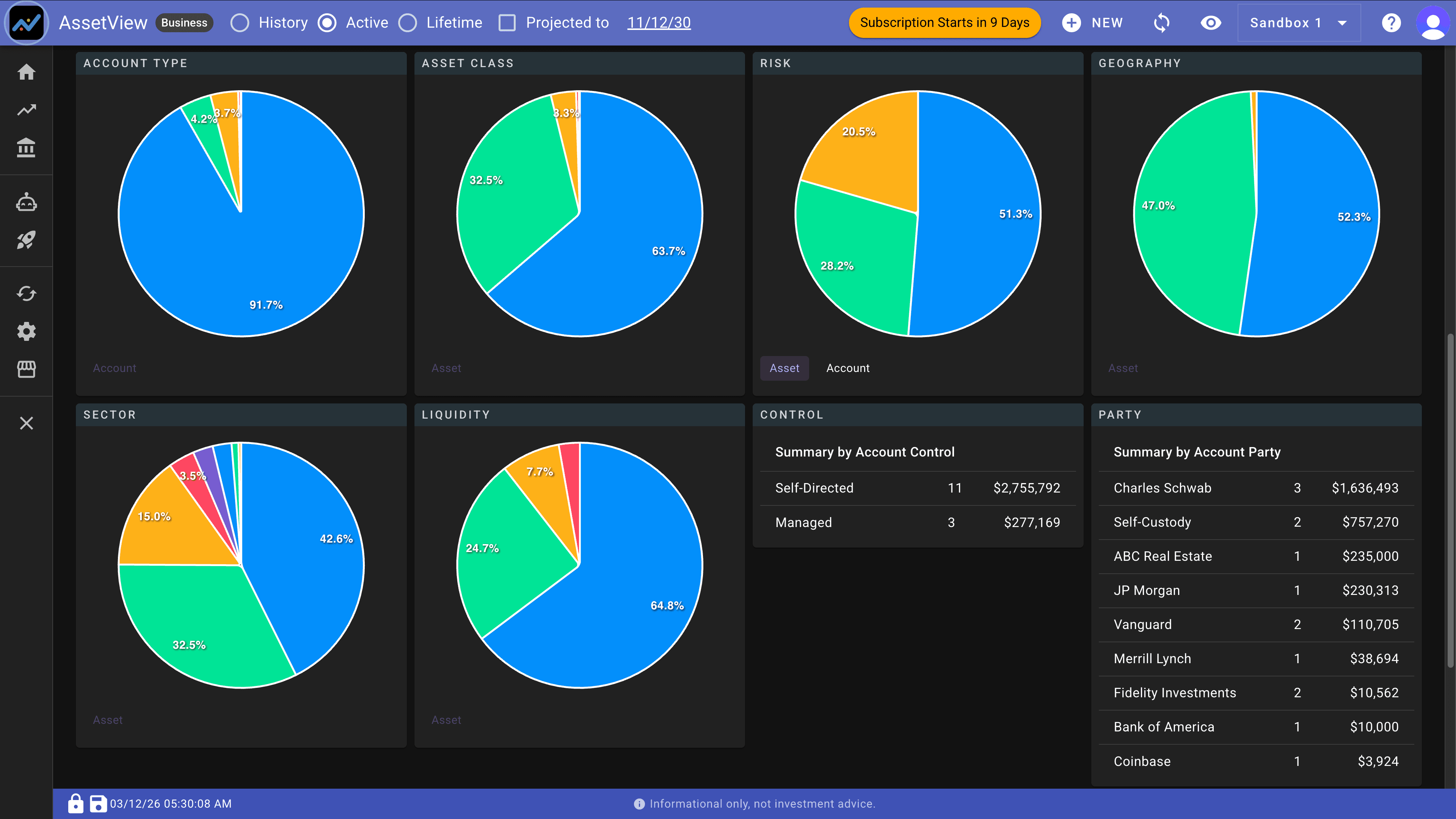Image resolution: width=1456 pixels, height=819 pixels.
Task: Select the History radio button
Action: [240, 23]
